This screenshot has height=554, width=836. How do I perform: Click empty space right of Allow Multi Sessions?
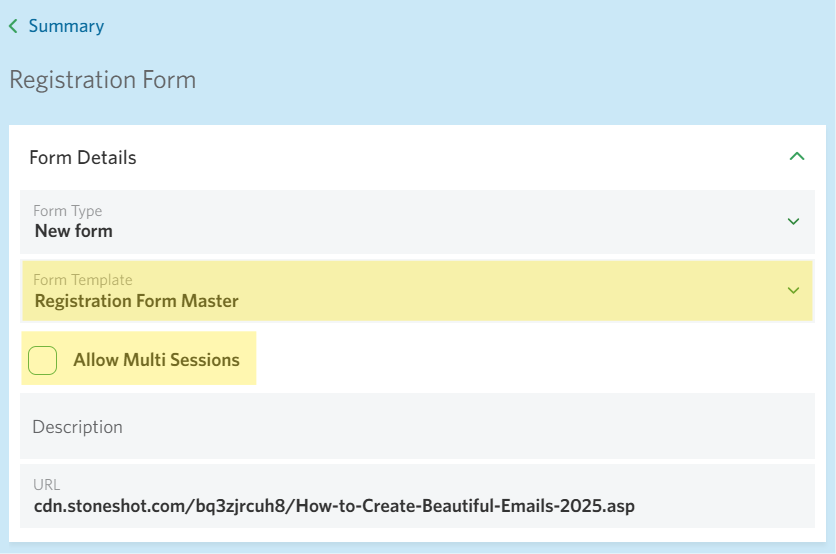coord(530,360)
